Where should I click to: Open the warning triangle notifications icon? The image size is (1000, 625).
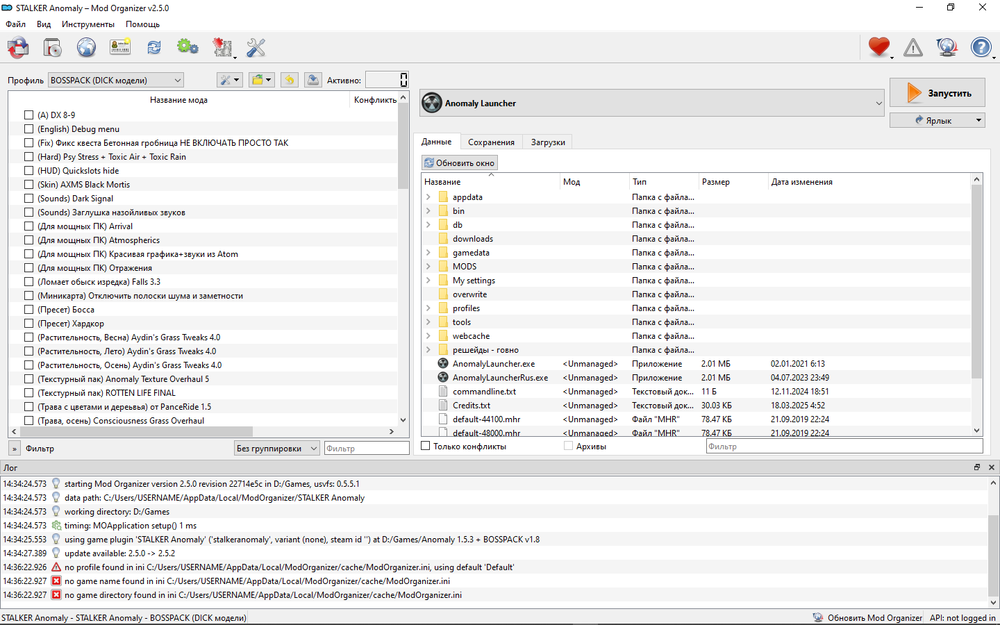913,47
